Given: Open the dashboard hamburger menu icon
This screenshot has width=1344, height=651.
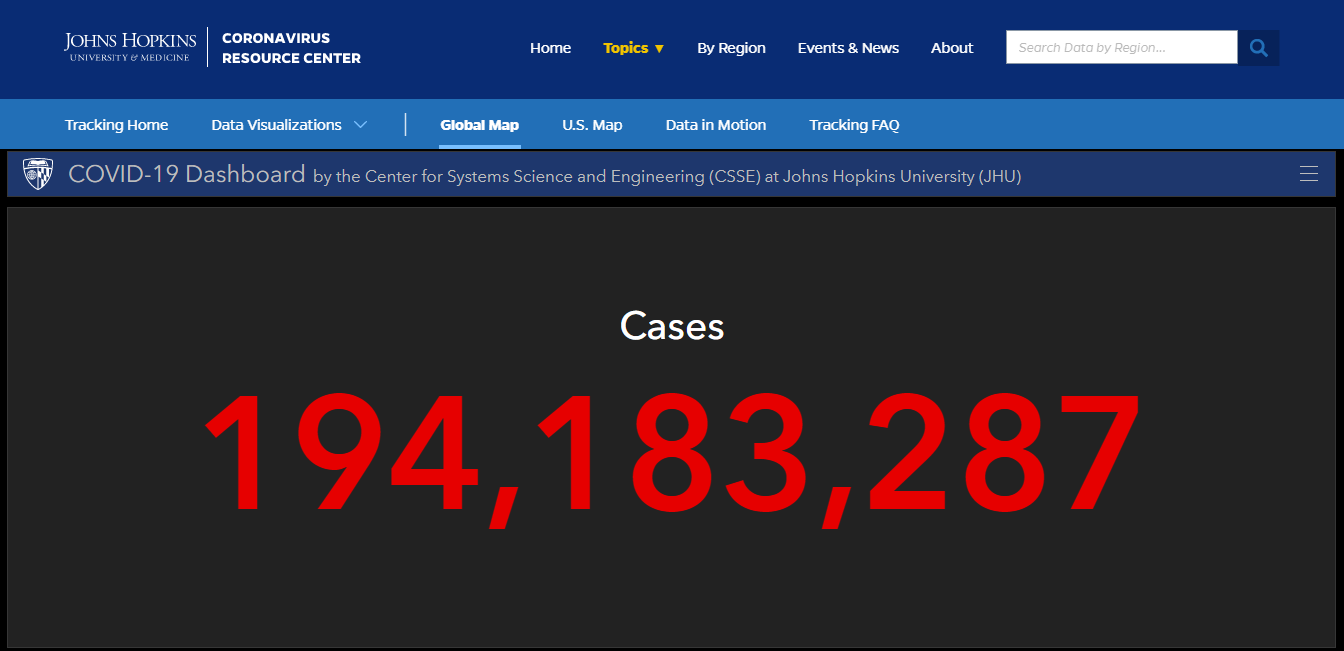Looking at the screenshot, I should tap(1308, 174).
